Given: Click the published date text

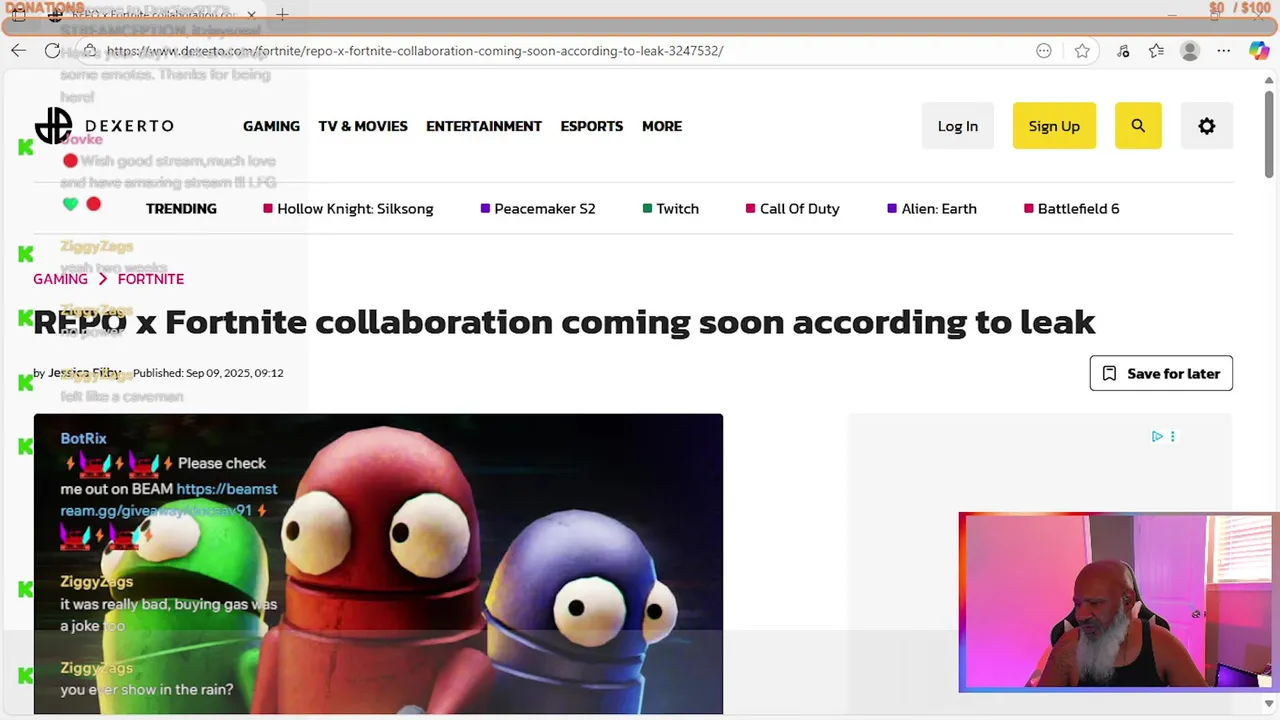Looking at the screenshot, I should [x=208, y=373].
